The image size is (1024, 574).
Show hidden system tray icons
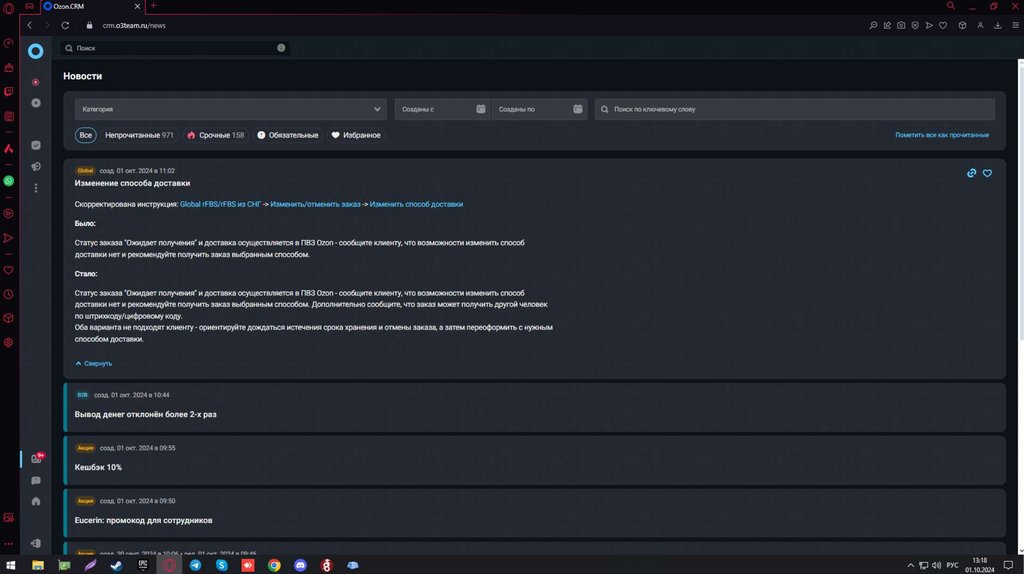[910, 565]
